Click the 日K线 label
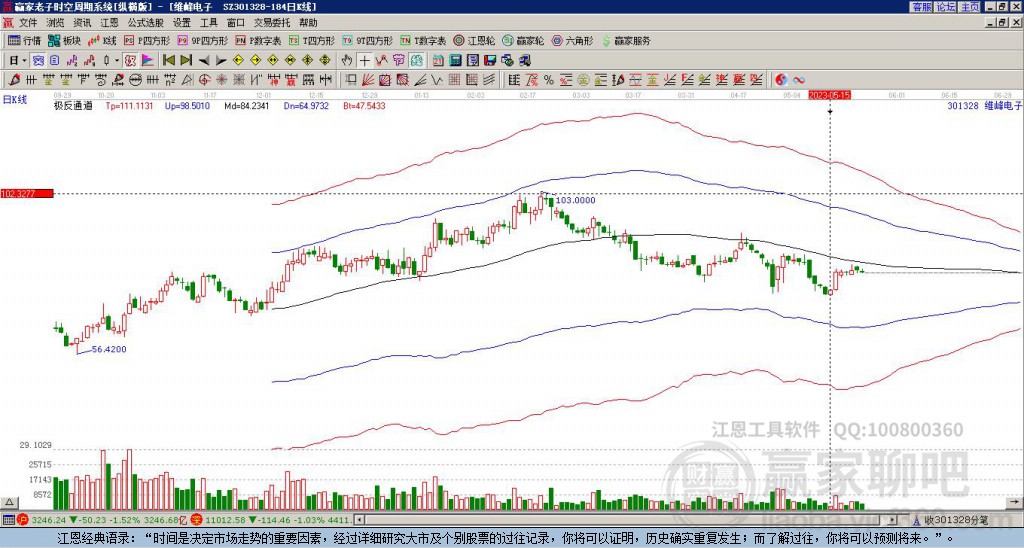The image size is (1024, 548). pyautogui.click(x=15, y=99)
